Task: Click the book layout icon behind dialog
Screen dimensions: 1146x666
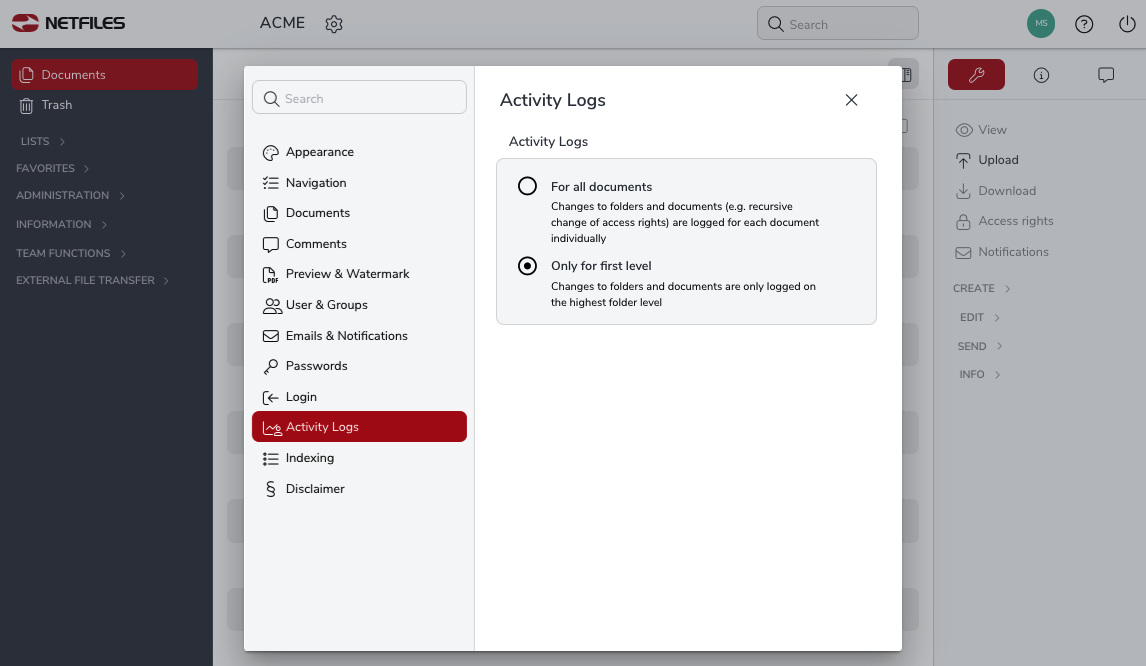Action: click(x=906, y=75)
